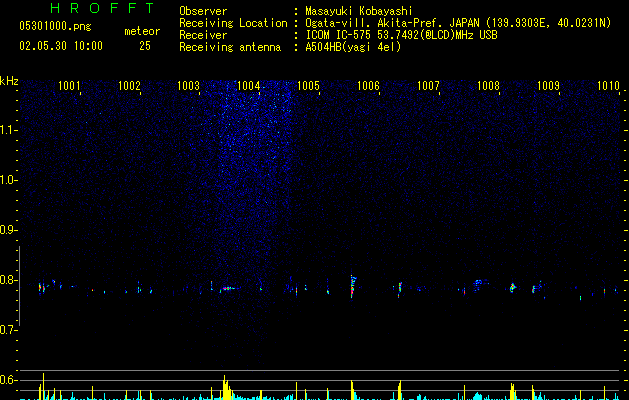Click the 0.9 kHz frequency label
The image size is (629, 400).
pyautogui.click(x=8, y=230)
